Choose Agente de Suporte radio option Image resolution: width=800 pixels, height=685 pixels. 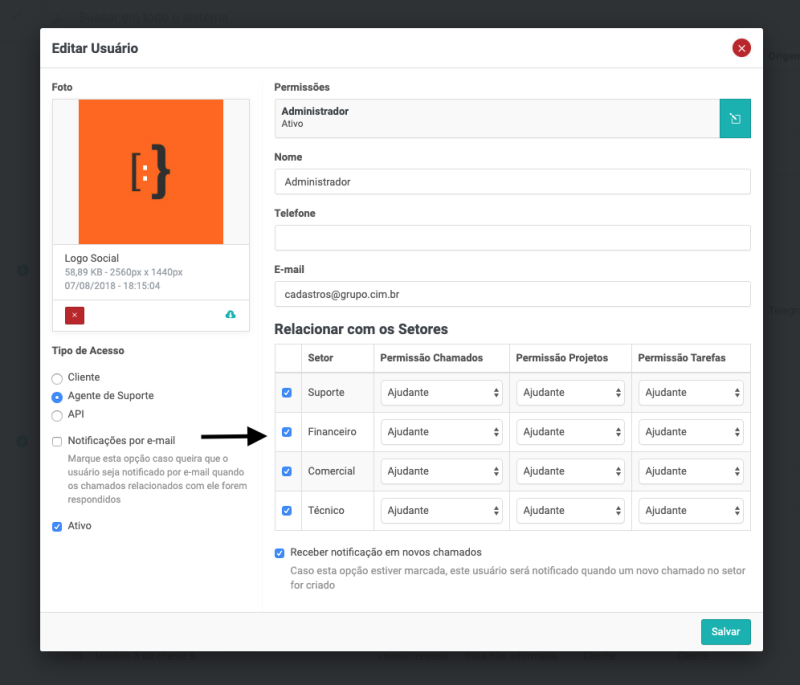57,396
